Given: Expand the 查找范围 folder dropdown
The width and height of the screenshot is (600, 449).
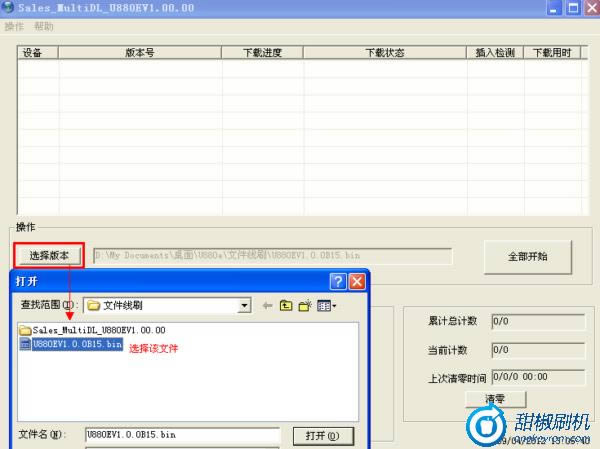Looking at the screenshot, I should point(244,305).
